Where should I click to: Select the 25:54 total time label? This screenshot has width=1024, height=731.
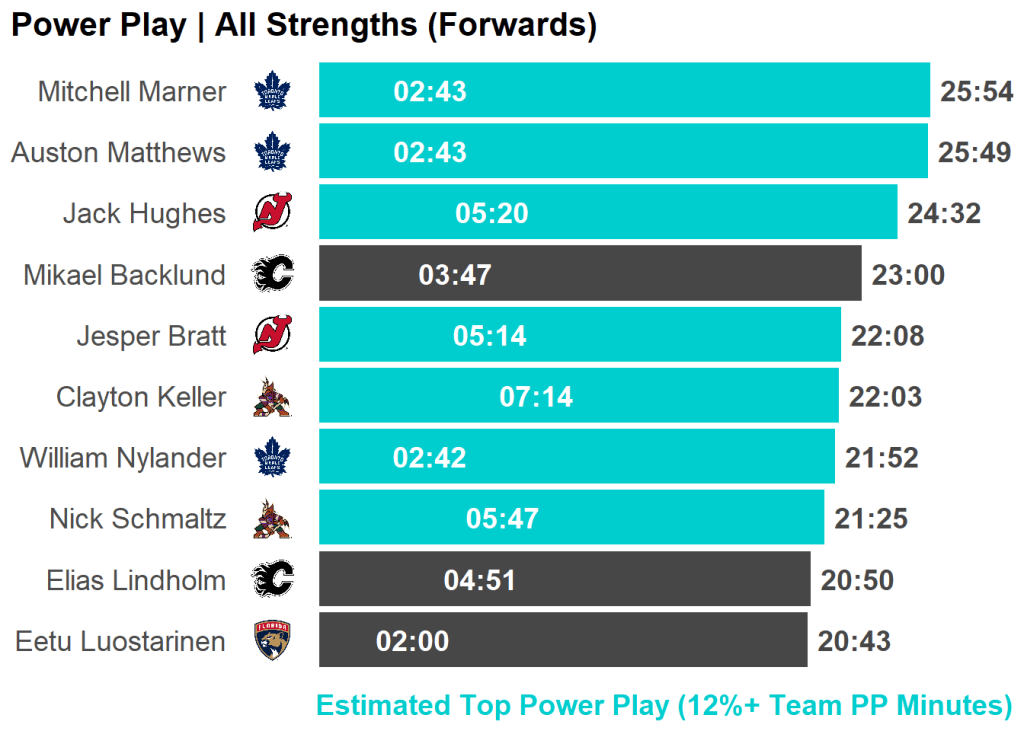click(x=977, y=92)
